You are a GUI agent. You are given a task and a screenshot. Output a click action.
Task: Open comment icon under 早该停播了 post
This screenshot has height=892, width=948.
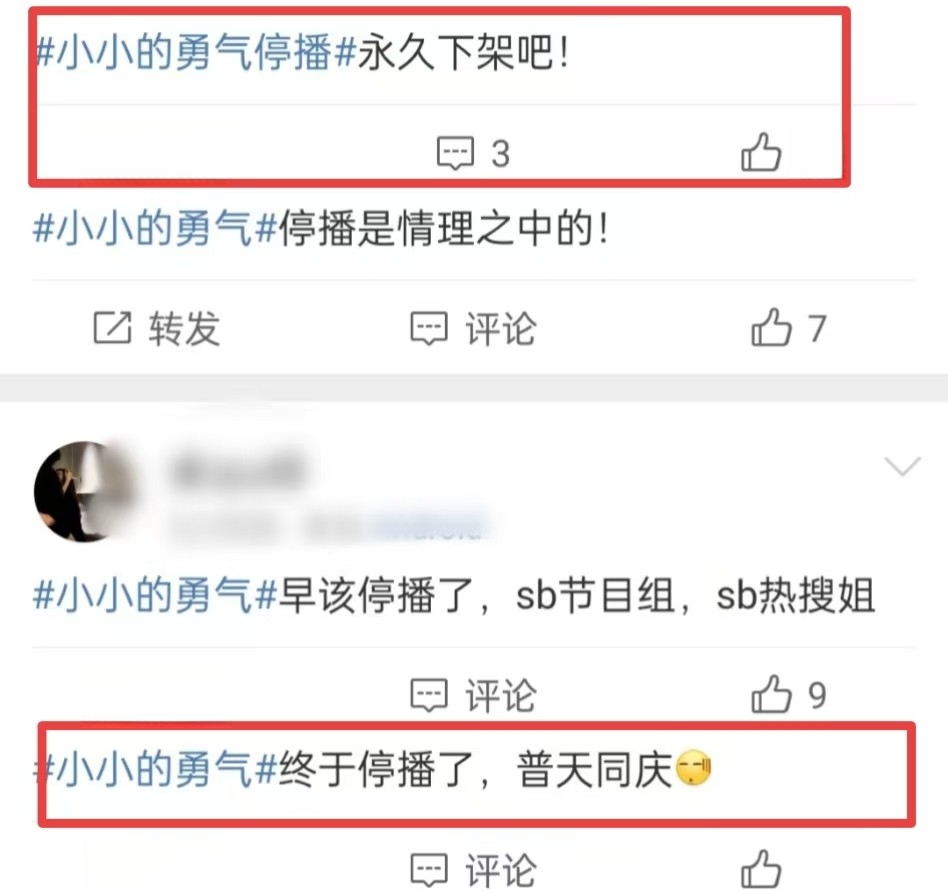pos(429,695)
